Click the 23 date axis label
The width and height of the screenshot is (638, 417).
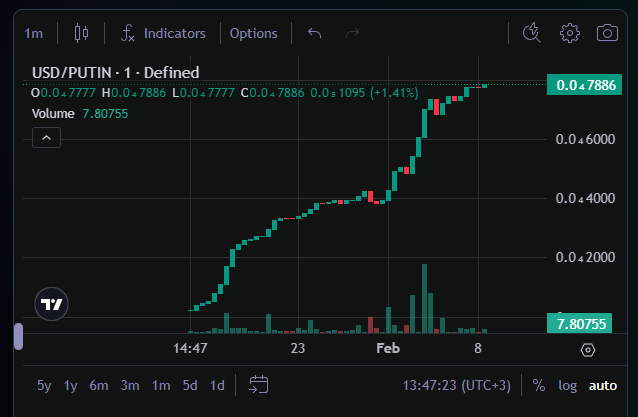pos(298,348)
